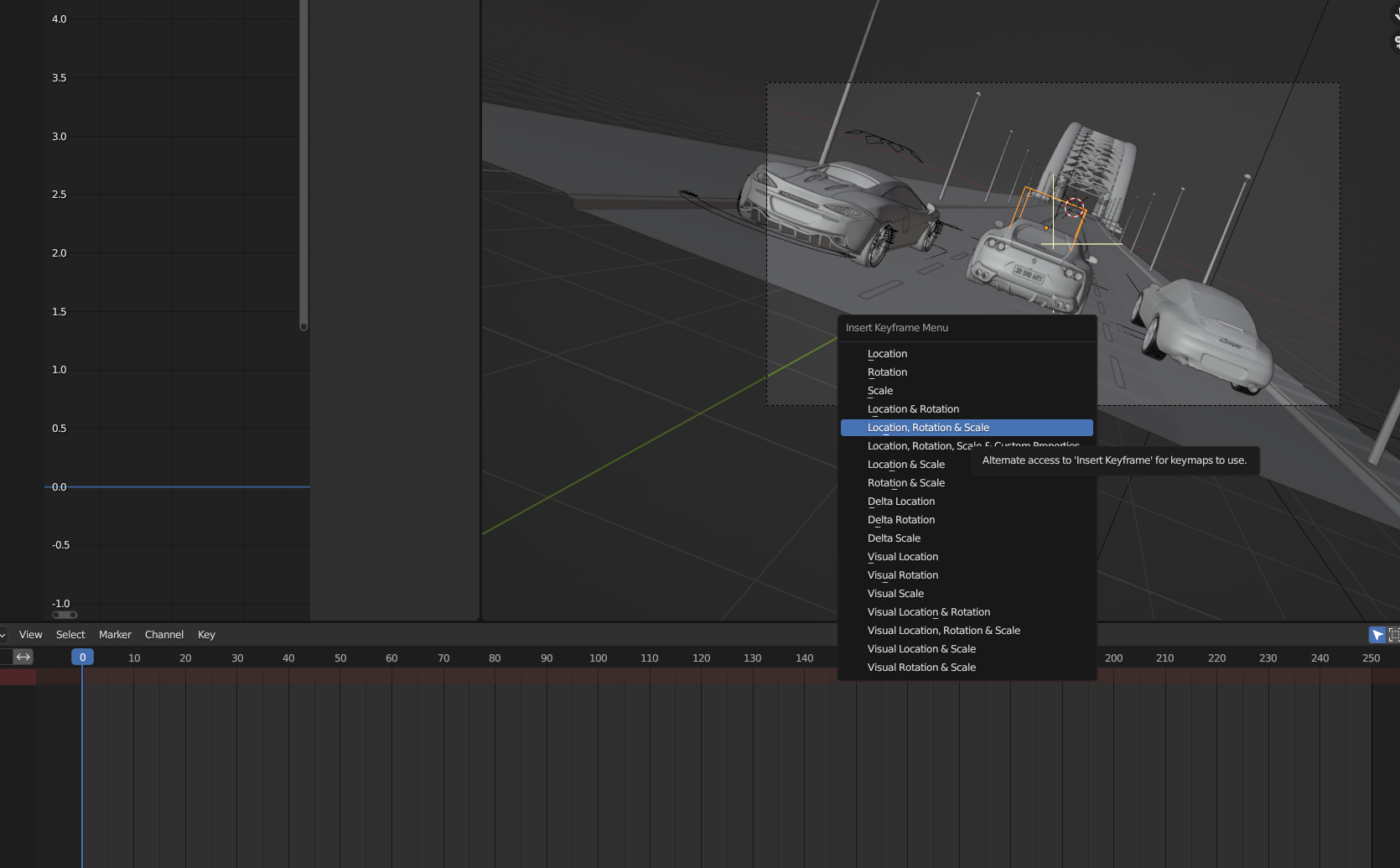Screen dimensions: 1400x868
Task: Open the Channel menu
Action: [x=163, y=635]
